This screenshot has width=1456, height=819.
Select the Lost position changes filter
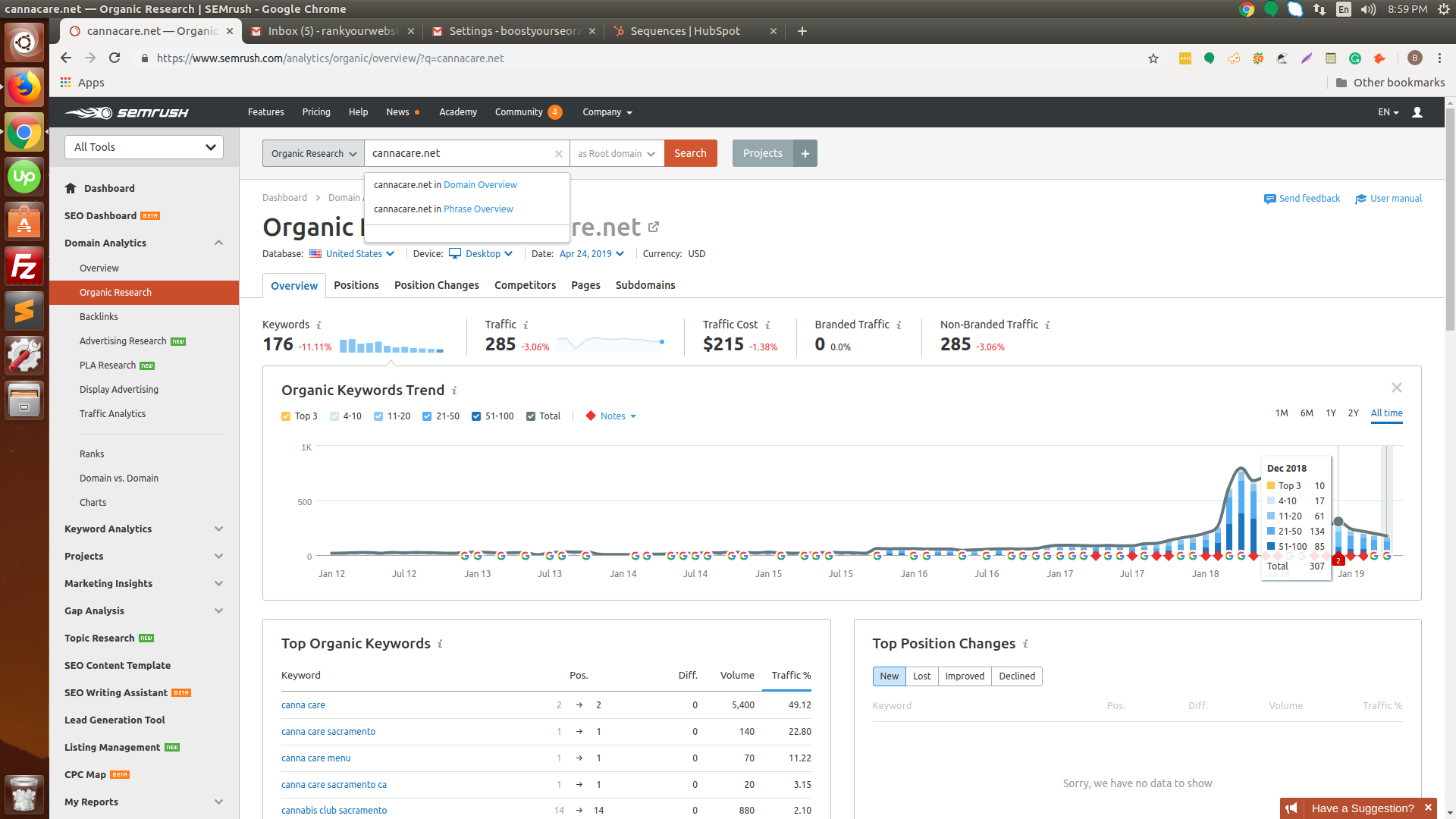pyautogui.click(x=921, y=676)
